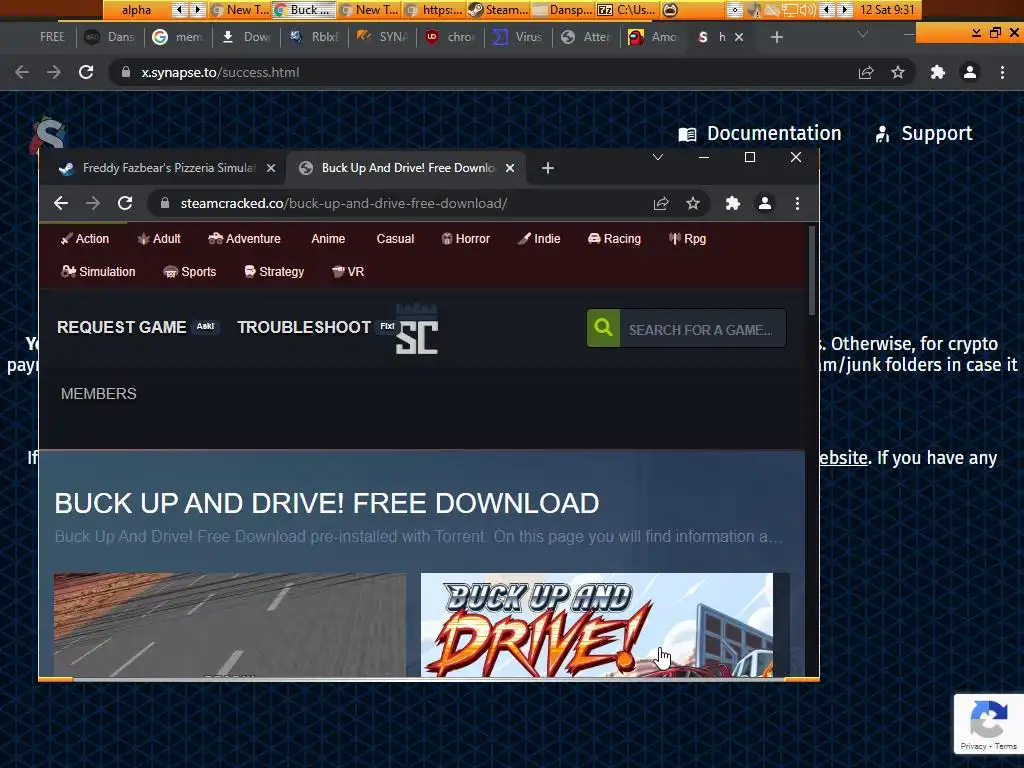Expand the background browser tab search chevron
The height and width of the screenshot is (768, 1024).
point(863,34)
